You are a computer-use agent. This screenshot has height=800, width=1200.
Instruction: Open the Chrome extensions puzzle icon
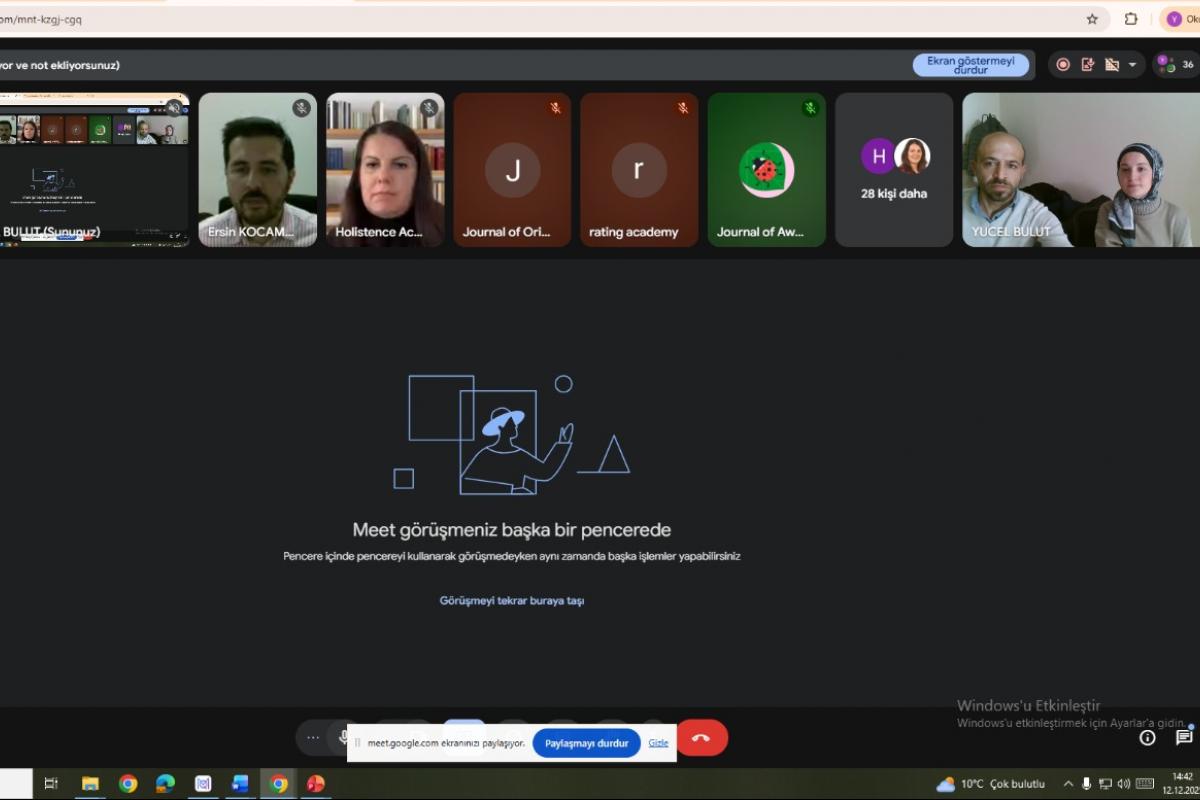coord(1131,19)
